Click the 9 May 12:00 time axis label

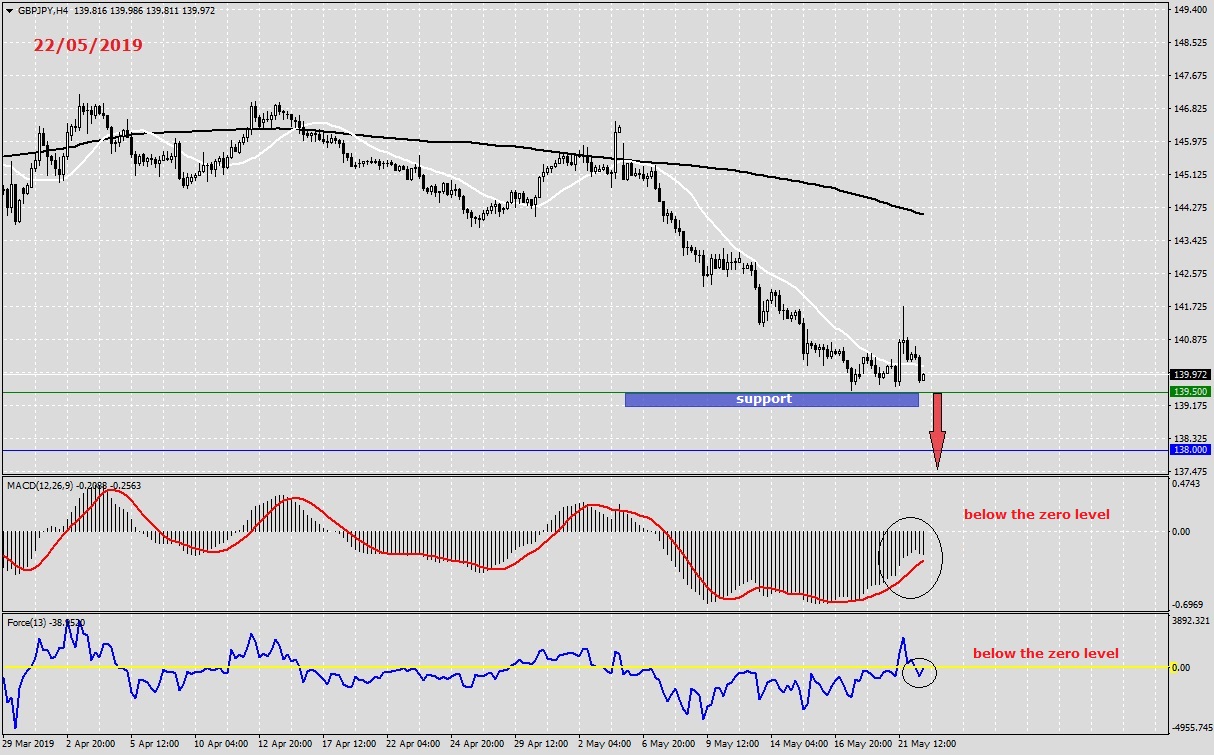click(x=731, y=745)
